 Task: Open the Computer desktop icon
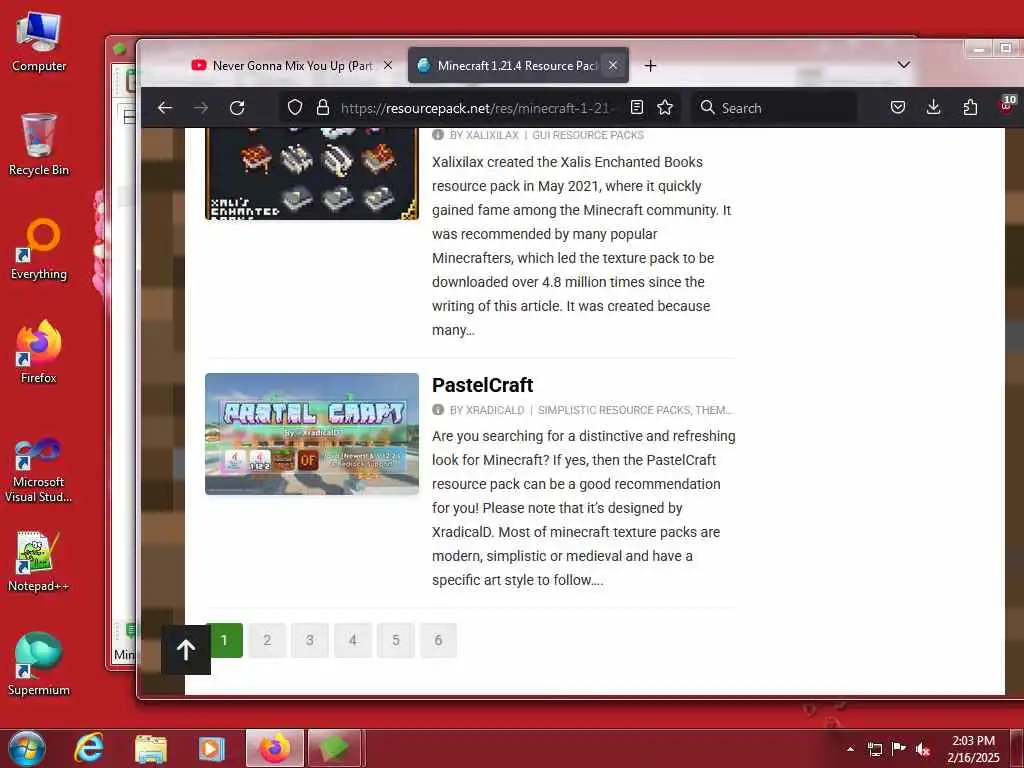pyautogui.click(x=39, y=42)
